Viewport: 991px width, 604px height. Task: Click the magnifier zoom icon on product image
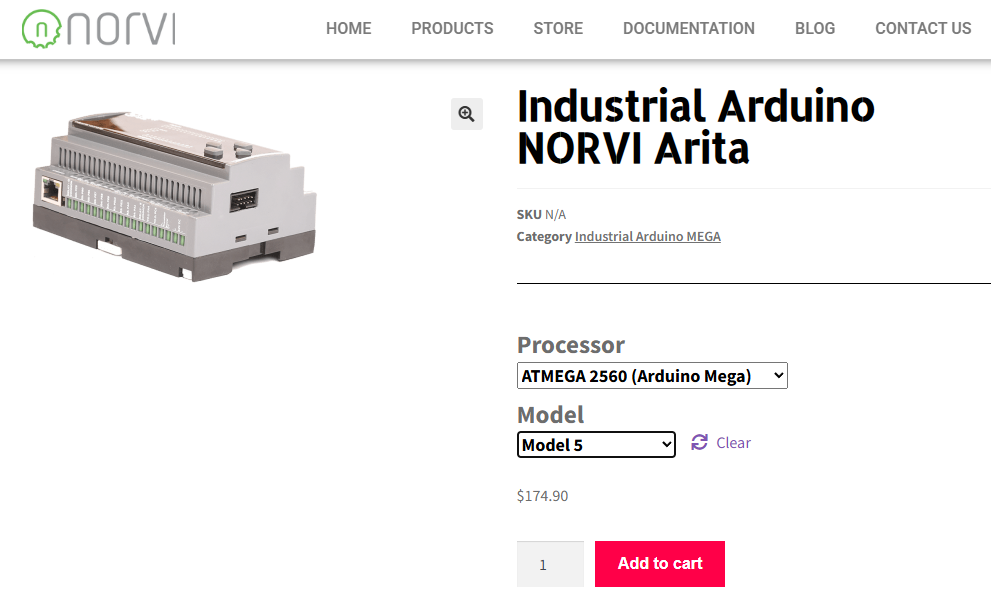[x=466, y=114]
